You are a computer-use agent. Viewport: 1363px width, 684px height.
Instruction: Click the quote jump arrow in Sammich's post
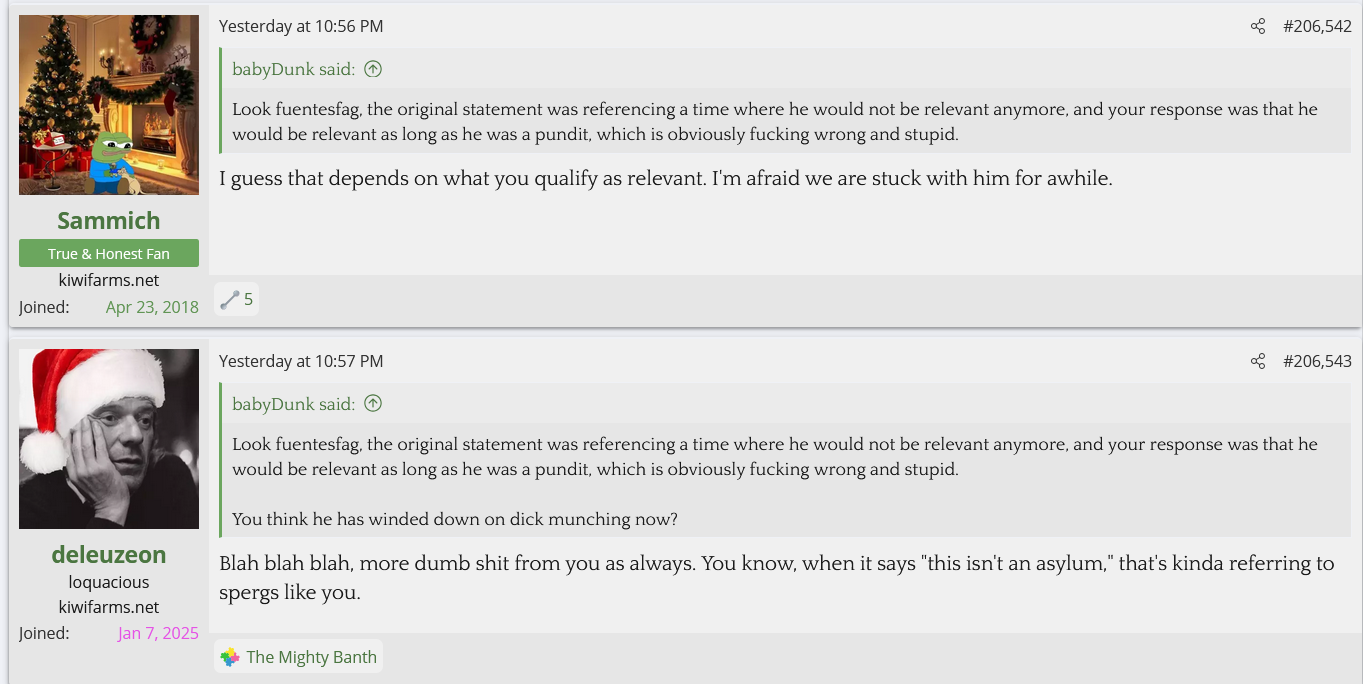(x=373, y=69)
